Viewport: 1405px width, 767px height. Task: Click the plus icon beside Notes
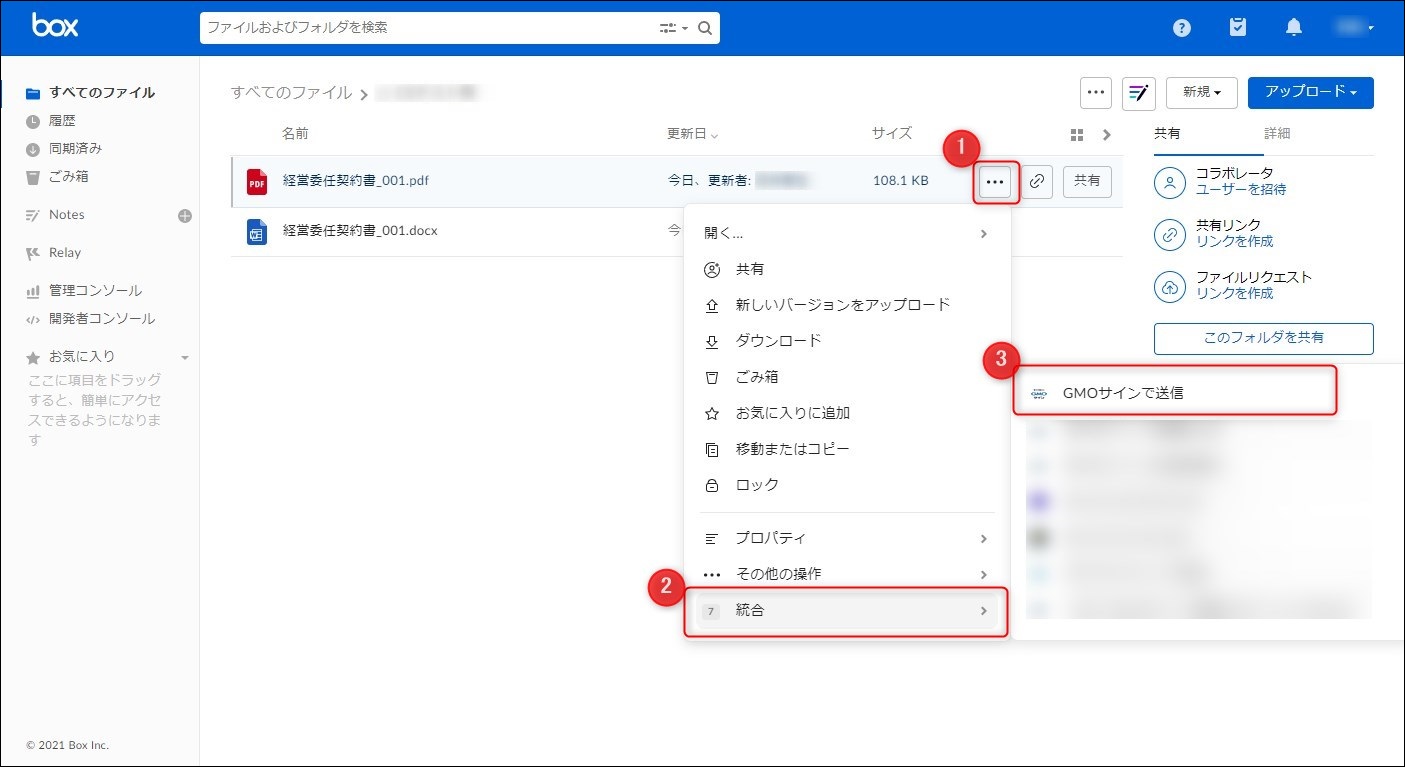point(185,215)
